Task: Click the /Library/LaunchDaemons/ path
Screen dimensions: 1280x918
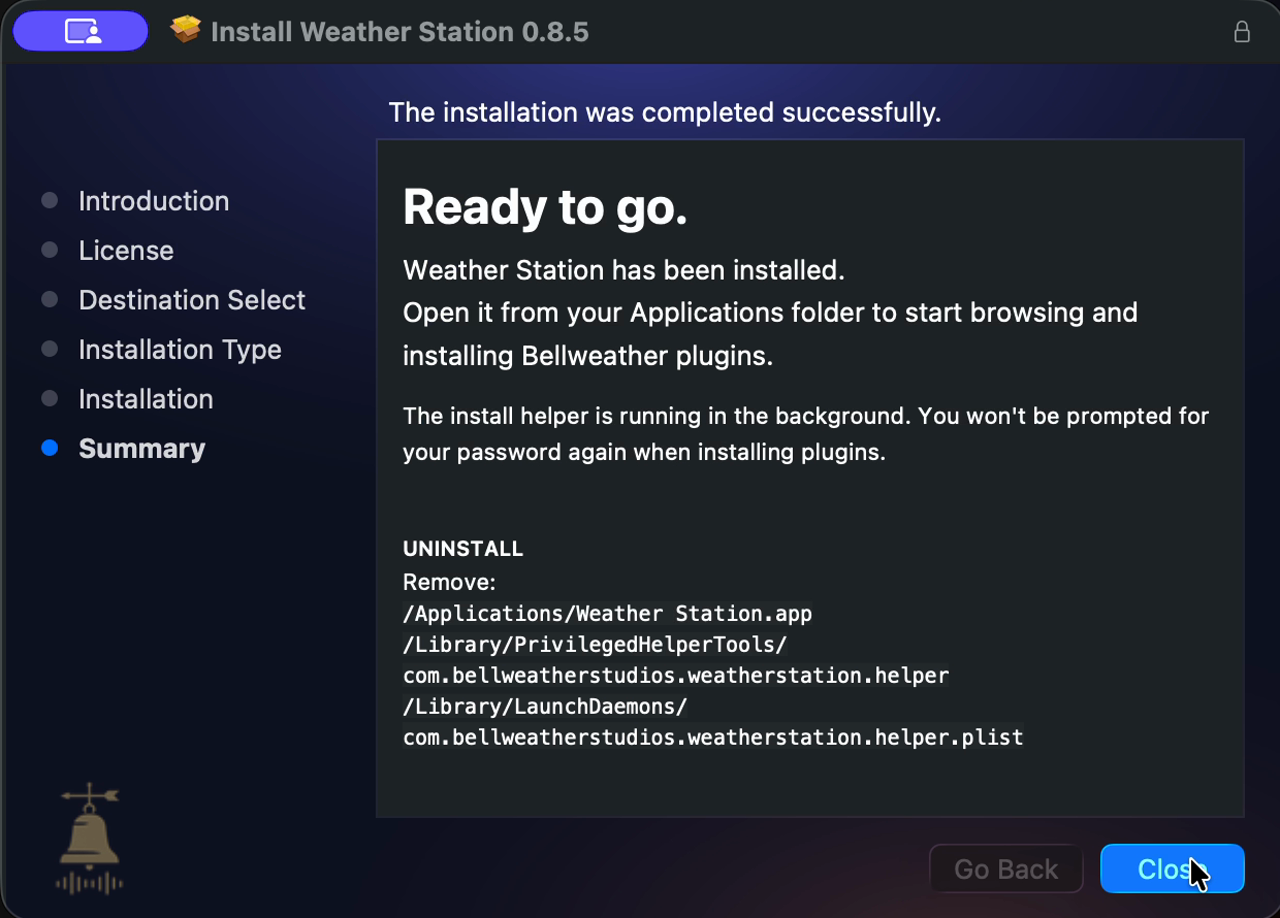Action: point(545,706)
